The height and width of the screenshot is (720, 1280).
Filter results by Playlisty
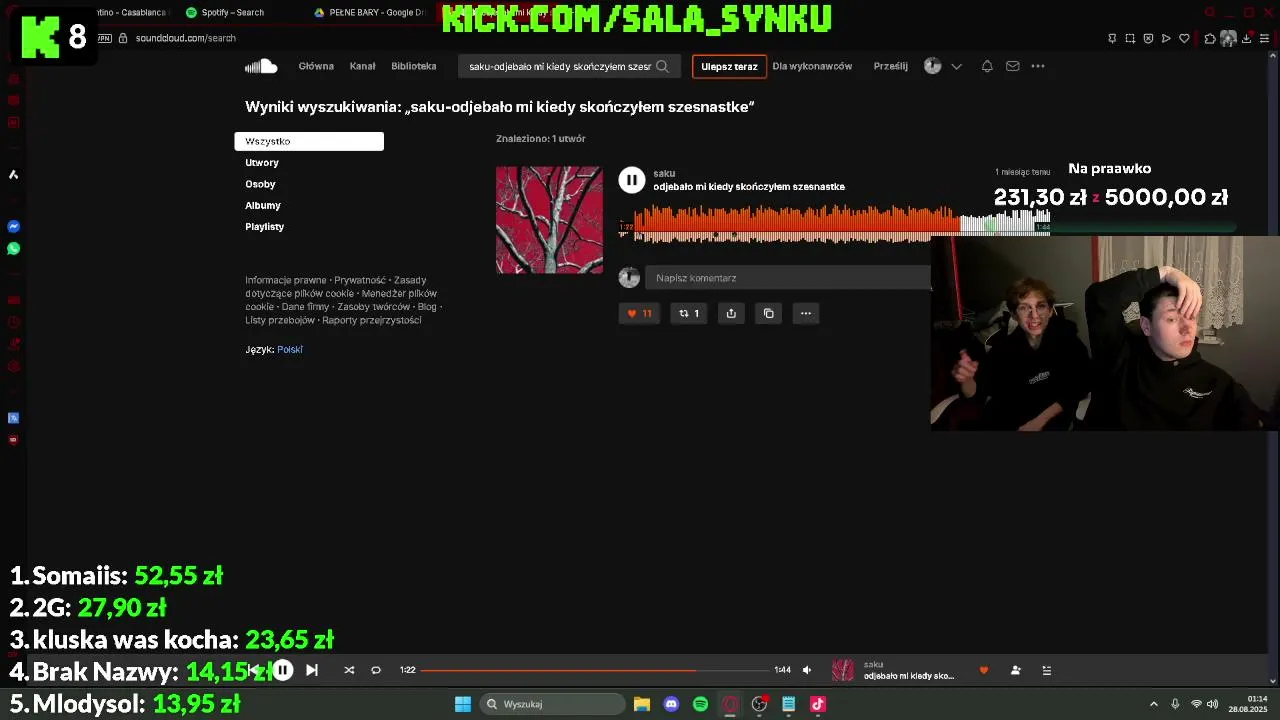tap(265, 226)
